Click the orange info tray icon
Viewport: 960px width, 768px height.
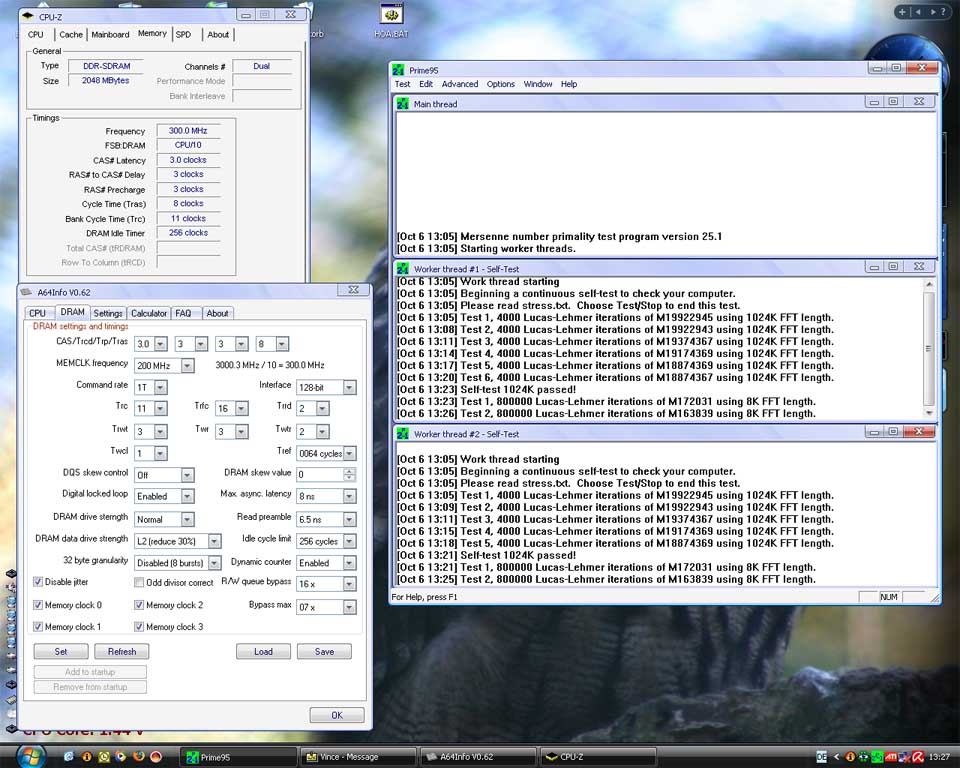pos(850,757)
